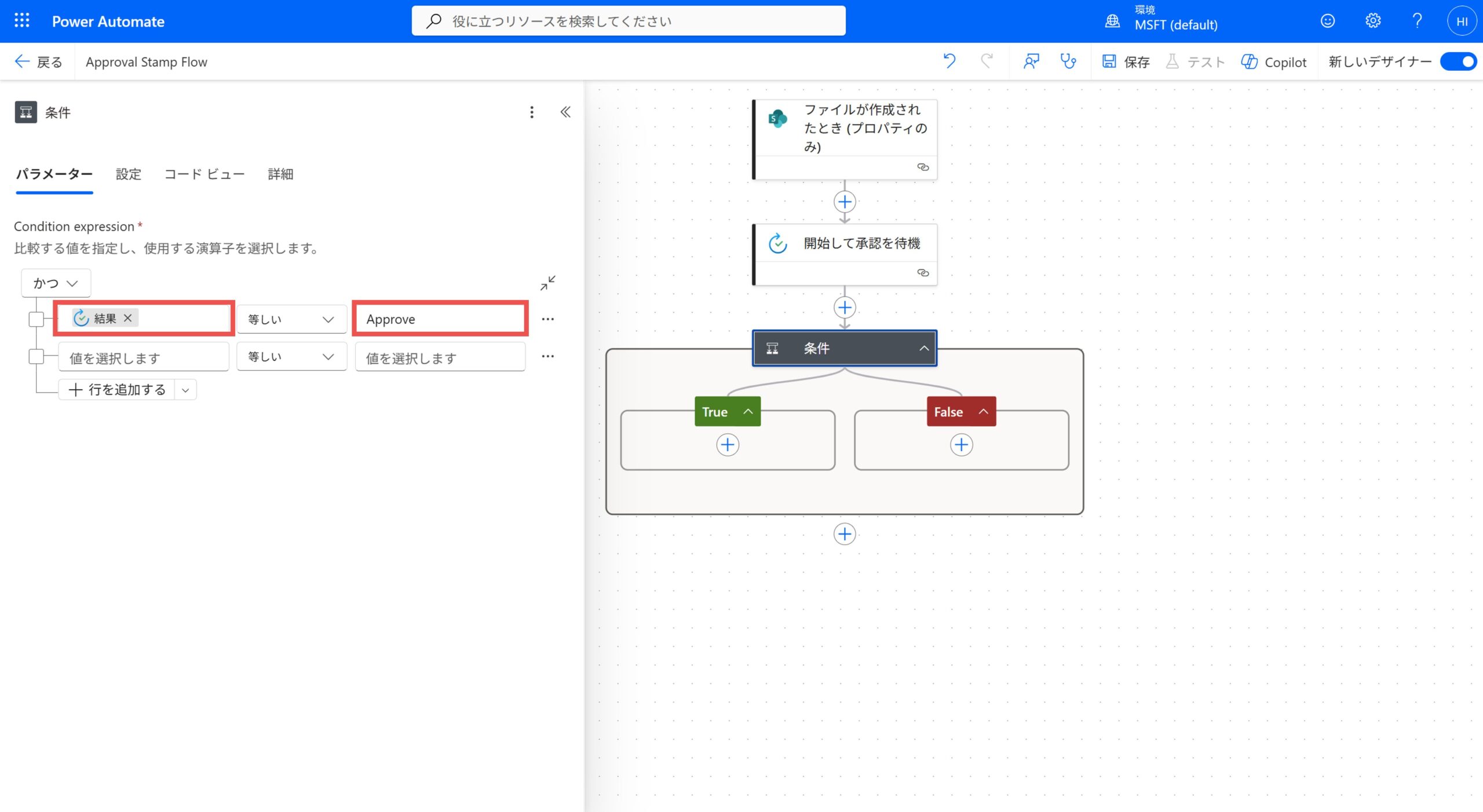1483x812 pixels.
Task: Open the settings gear icon
Action: point(1372,21)
